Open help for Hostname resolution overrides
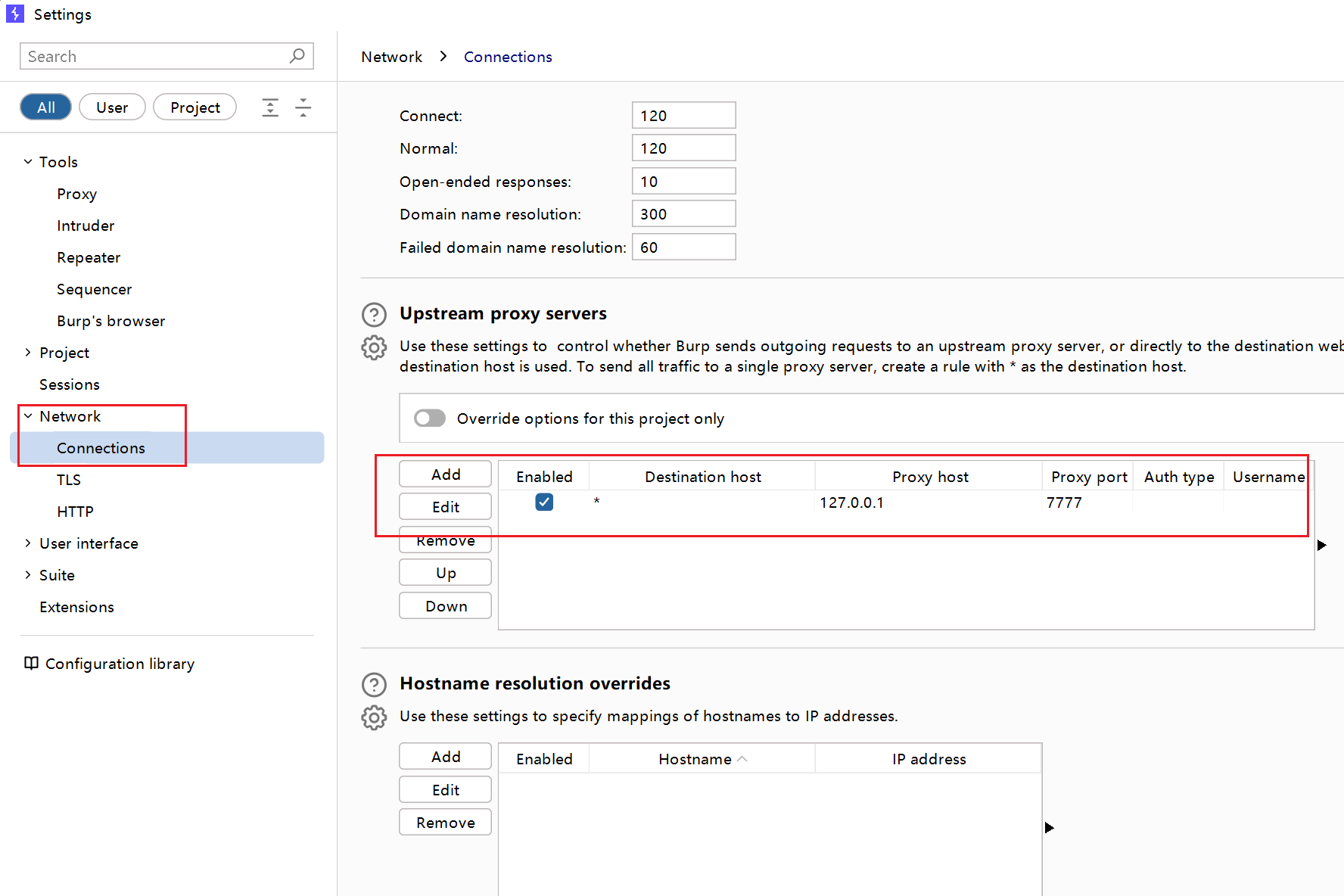This screenshot has width=1344, height=896. click(374, 684)
